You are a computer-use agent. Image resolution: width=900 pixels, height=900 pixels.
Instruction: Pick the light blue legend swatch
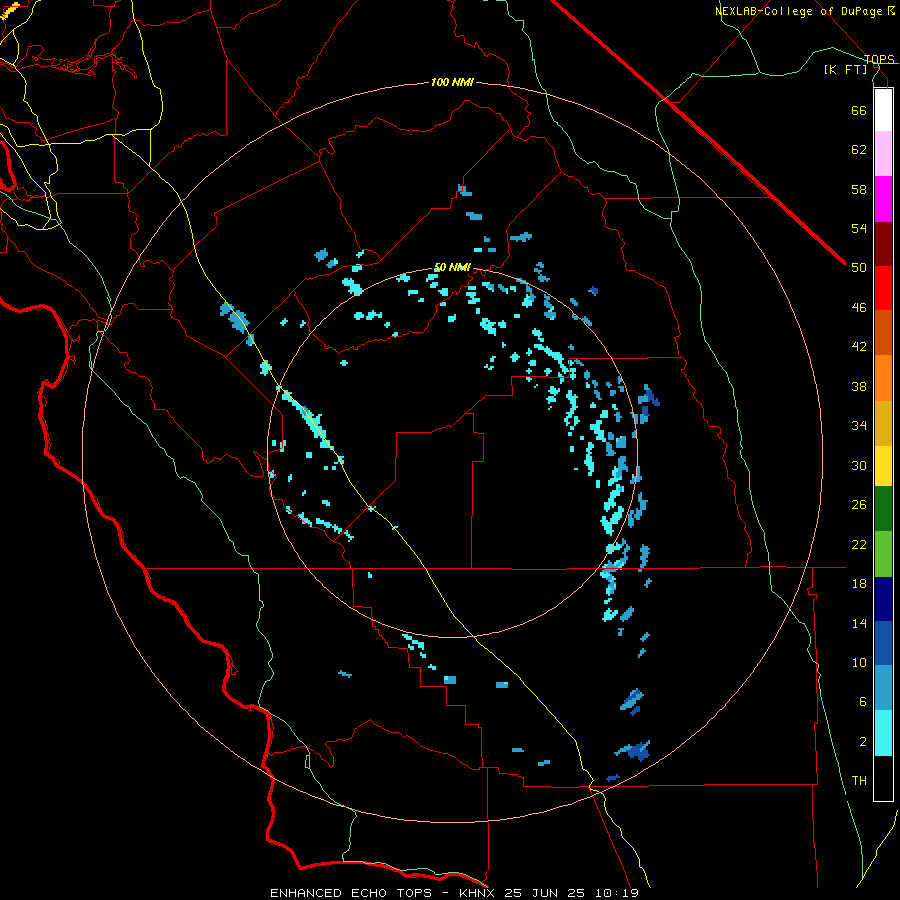(x=883, y=688)
